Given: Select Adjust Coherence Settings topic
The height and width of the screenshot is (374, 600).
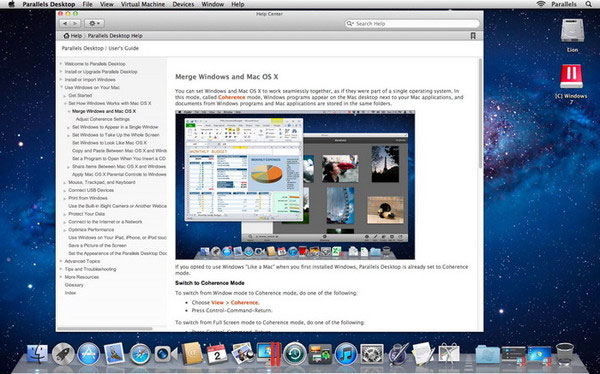Looking at the screenshot, I should pyautogui.click(x=103, y=119).
